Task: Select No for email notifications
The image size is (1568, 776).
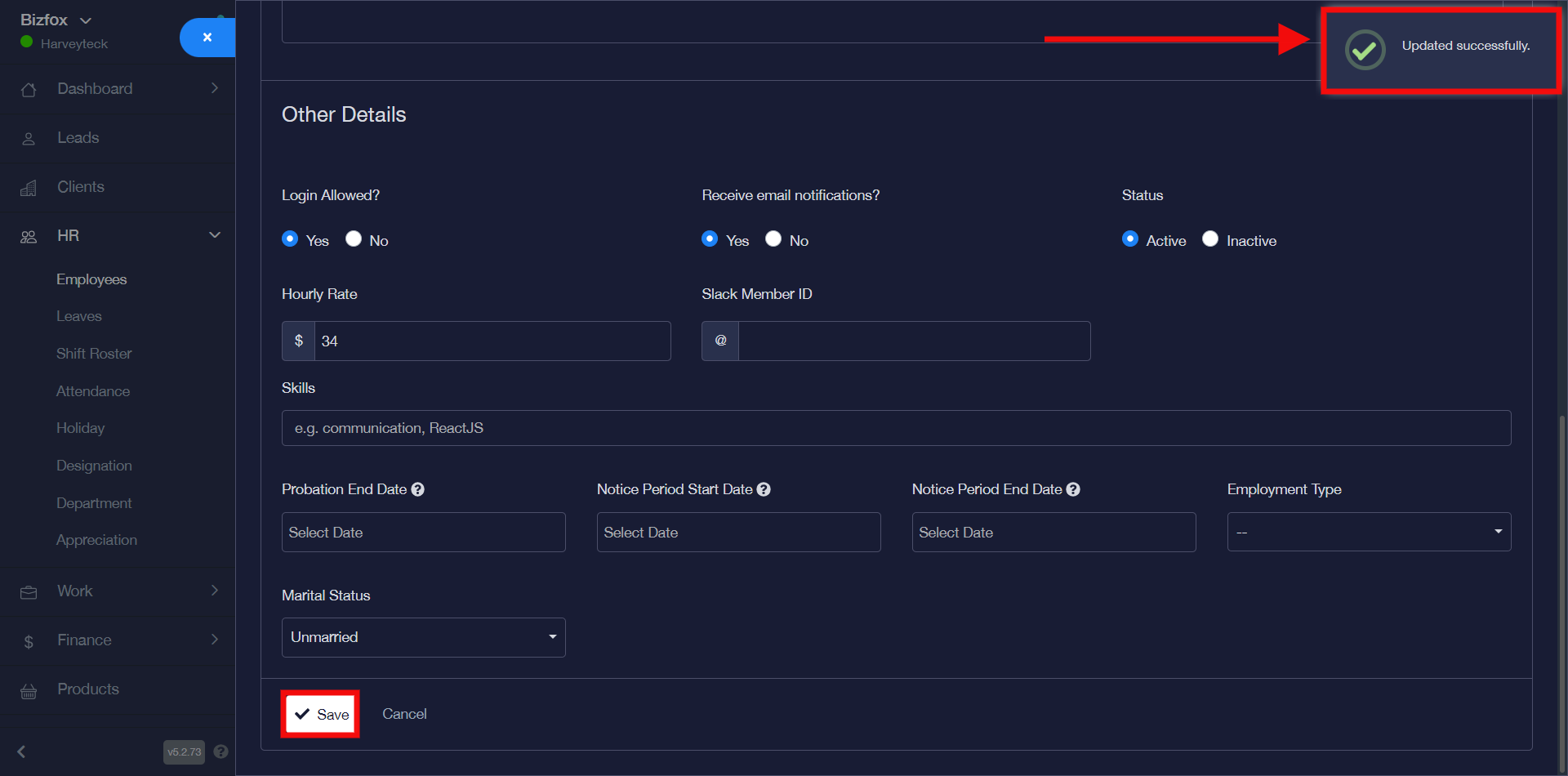Action: [x=773, y=239]
